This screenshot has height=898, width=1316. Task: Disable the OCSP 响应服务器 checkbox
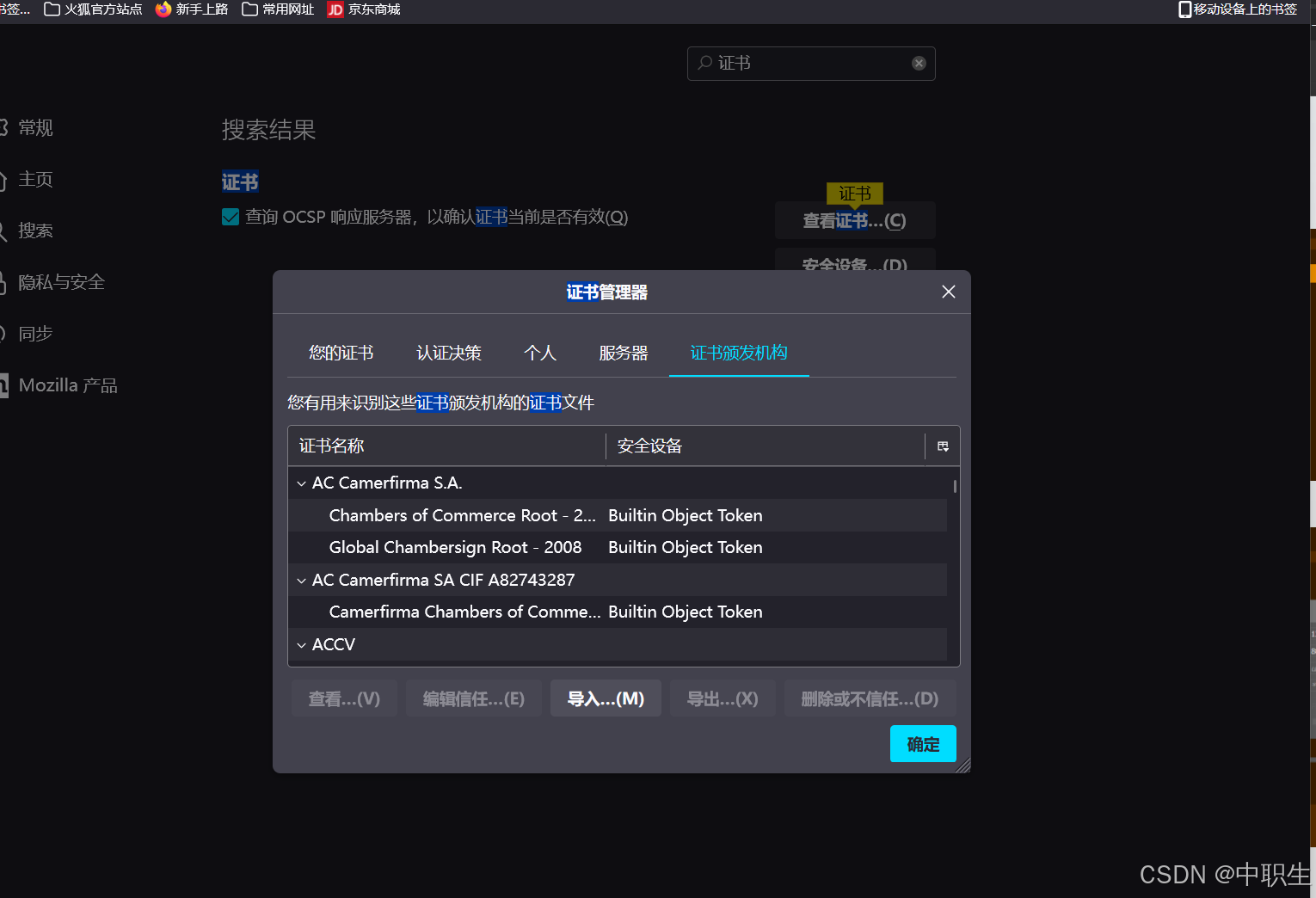[230, 217]
